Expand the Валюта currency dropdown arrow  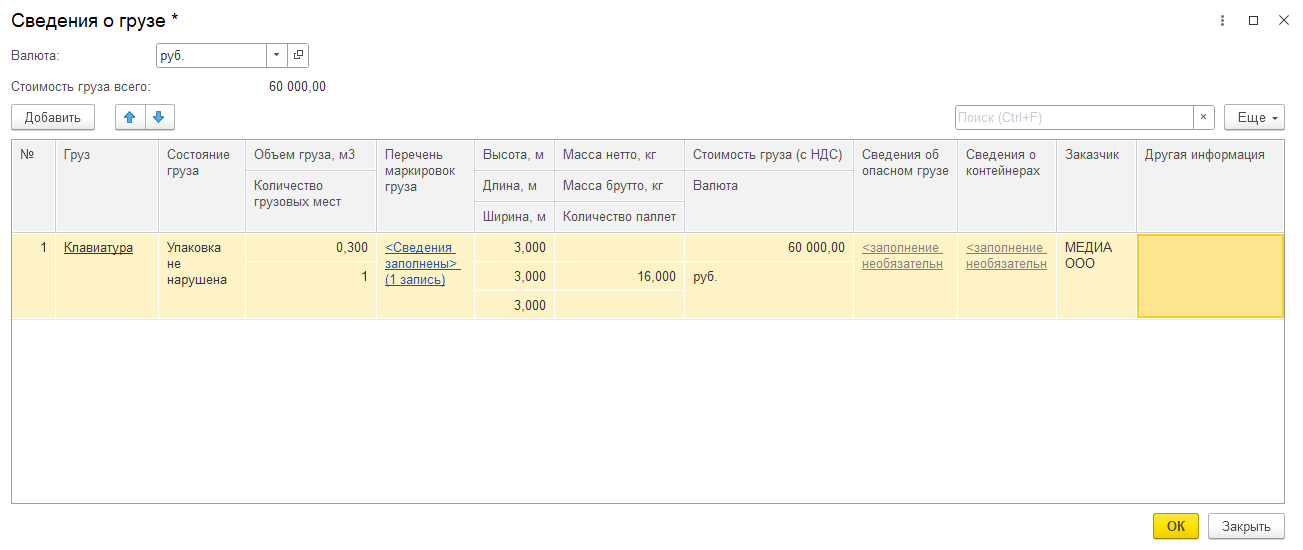277,55
